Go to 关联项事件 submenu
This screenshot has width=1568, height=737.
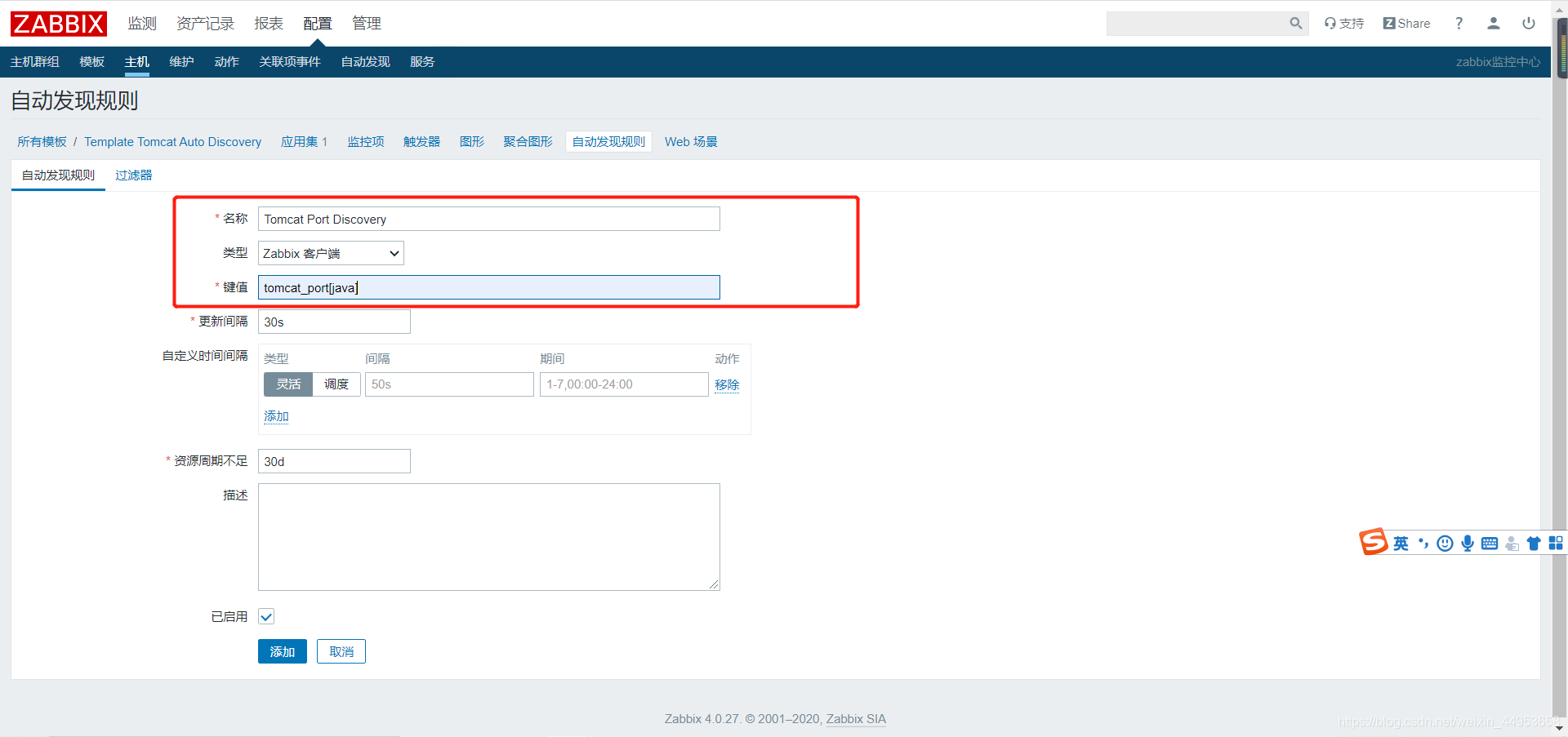pos(290,62)
